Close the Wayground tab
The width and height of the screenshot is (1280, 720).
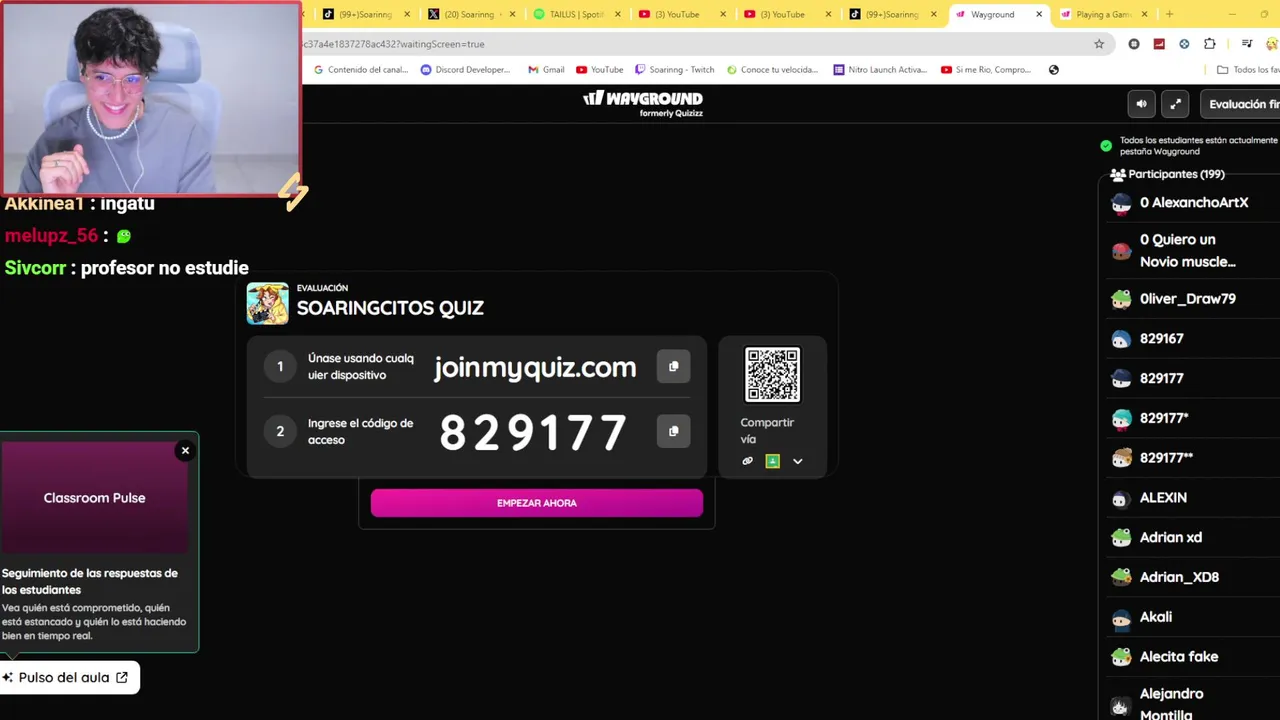click(x=1039, y=14)
